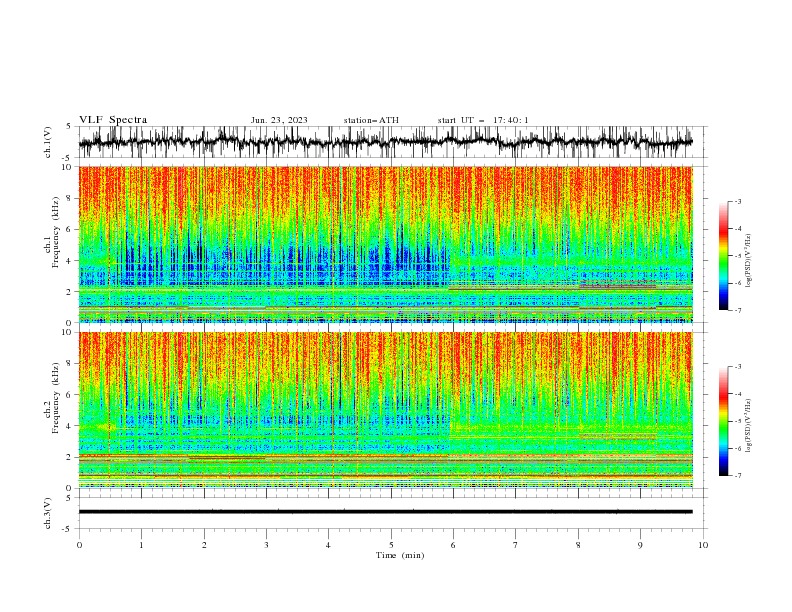
Task: Click ch.1 frequency tick label "10"
Action: pyautogui.click(x=67, y=167)
